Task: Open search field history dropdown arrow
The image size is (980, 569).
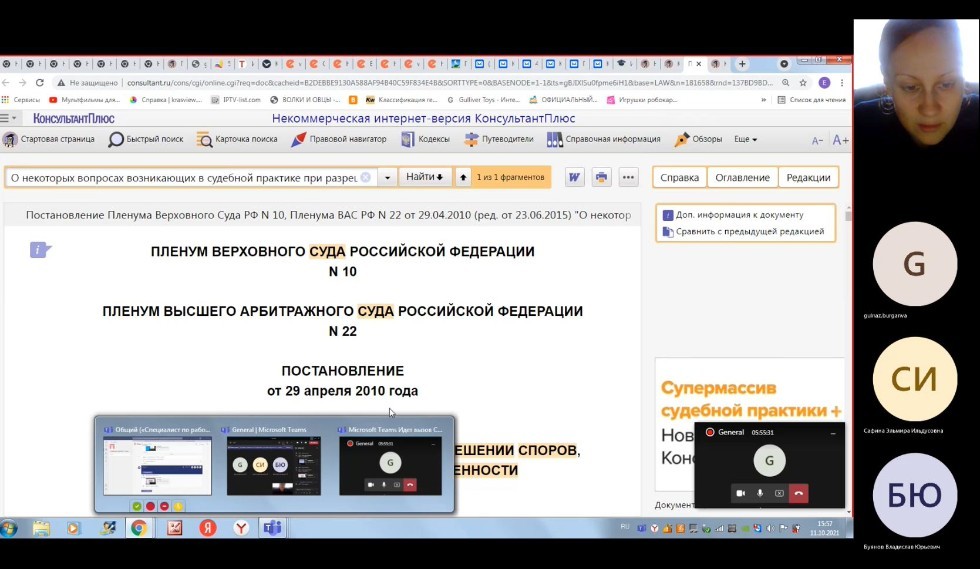Action: click(387, 178)
